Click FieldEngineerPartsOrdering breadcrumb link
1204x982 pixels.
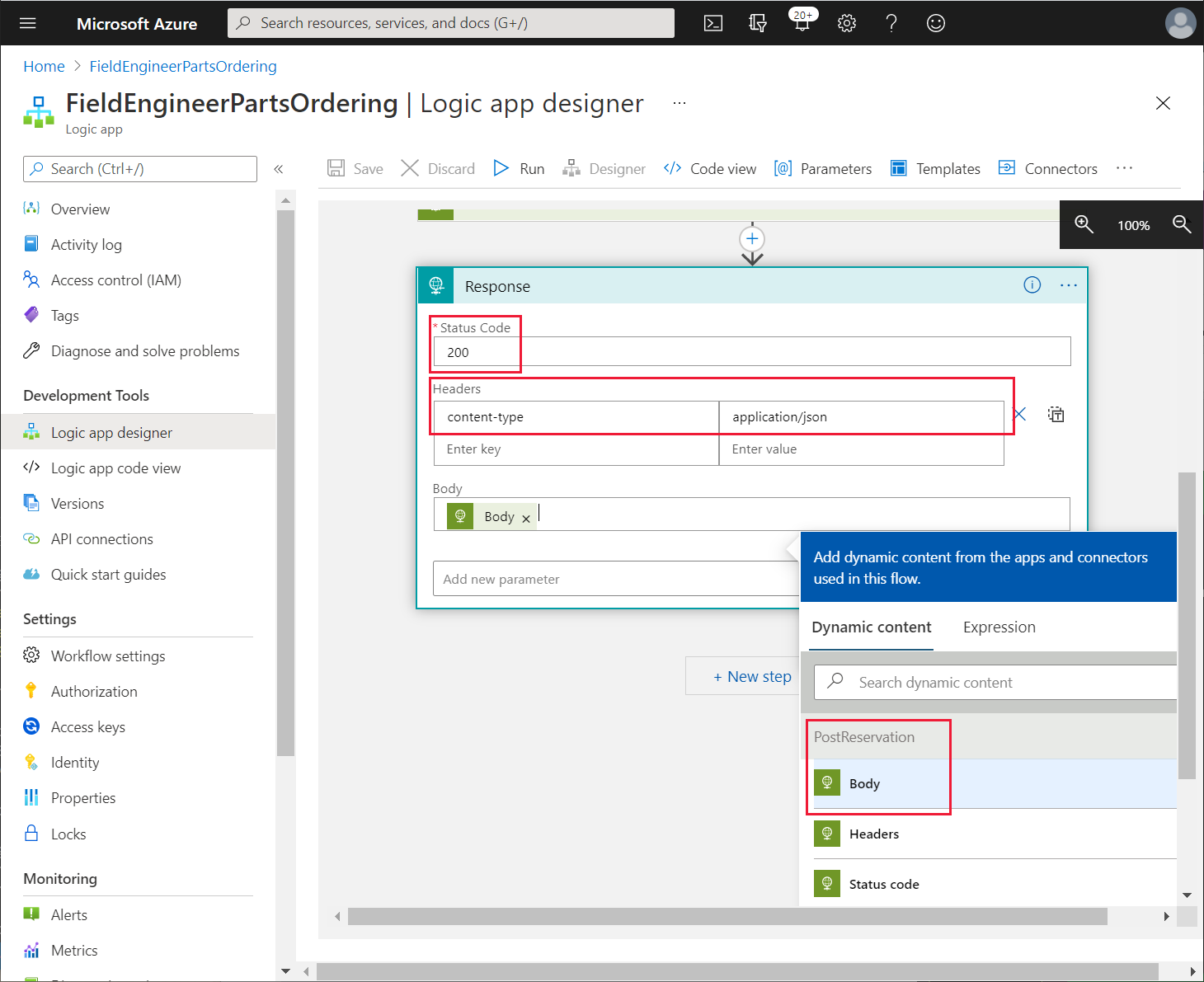click(x=183, y=66)
